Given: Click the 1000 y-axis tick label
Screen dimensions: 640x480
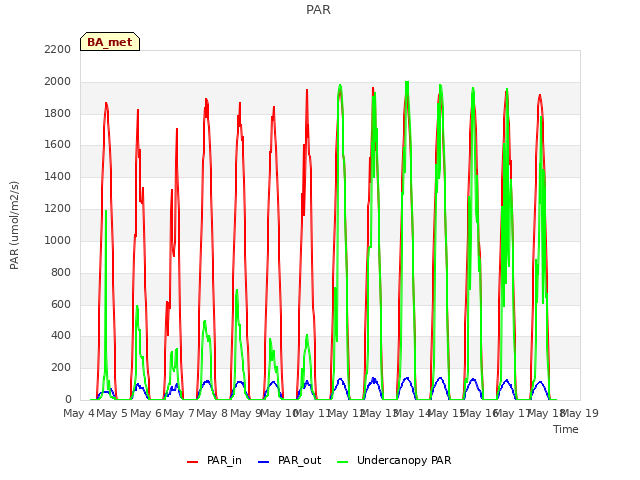Looking at the screenshot, I should pyautogui.click(x=58, y=240).
